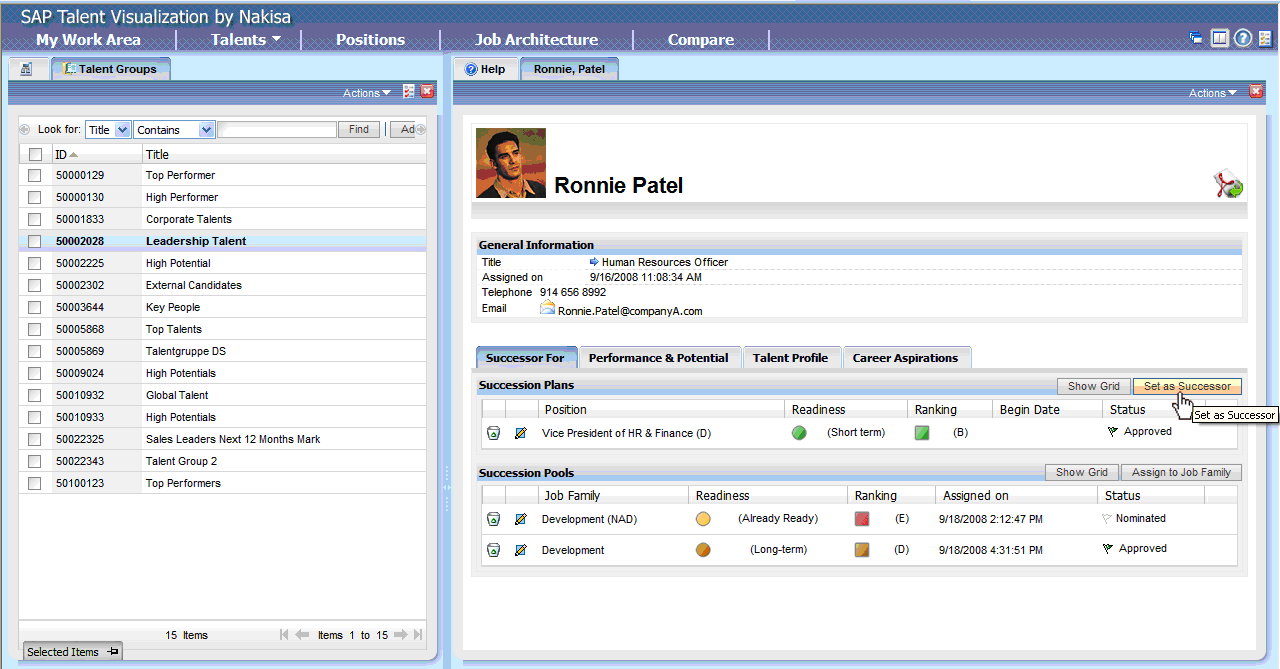Open the Look for Title field dropdown
This screenshot has width=1280, height=669.
click(x=108, y=130)
